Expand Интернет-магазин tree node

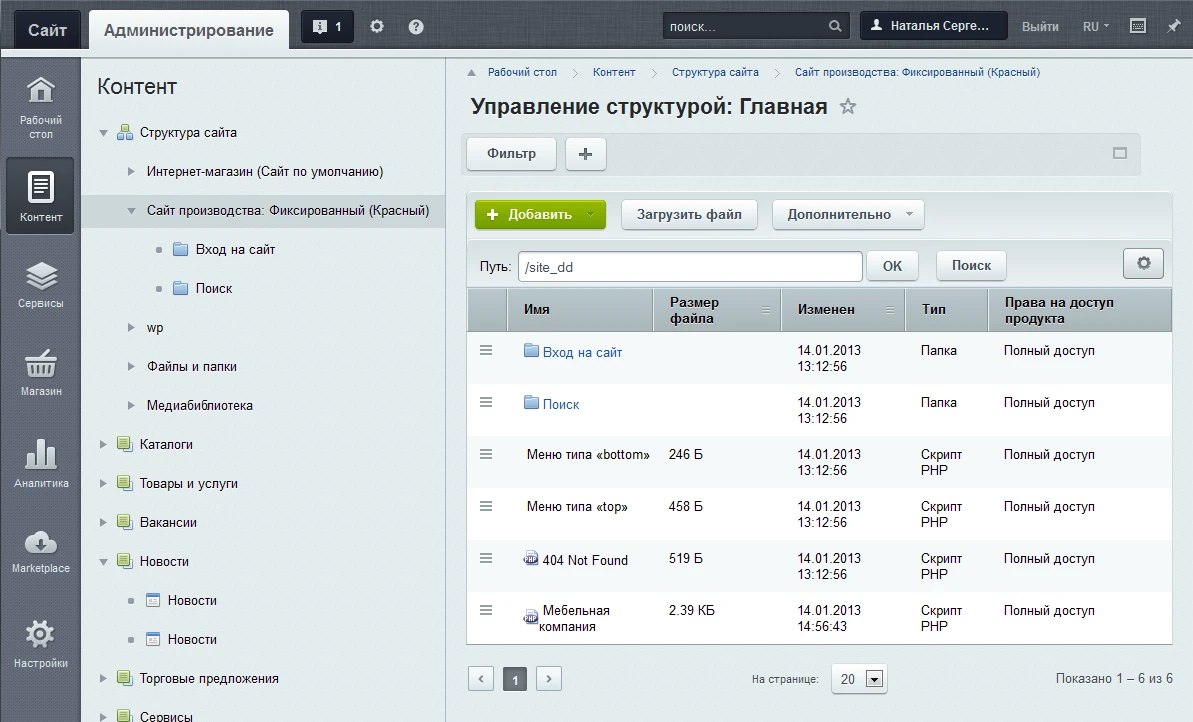pos(131,172)
